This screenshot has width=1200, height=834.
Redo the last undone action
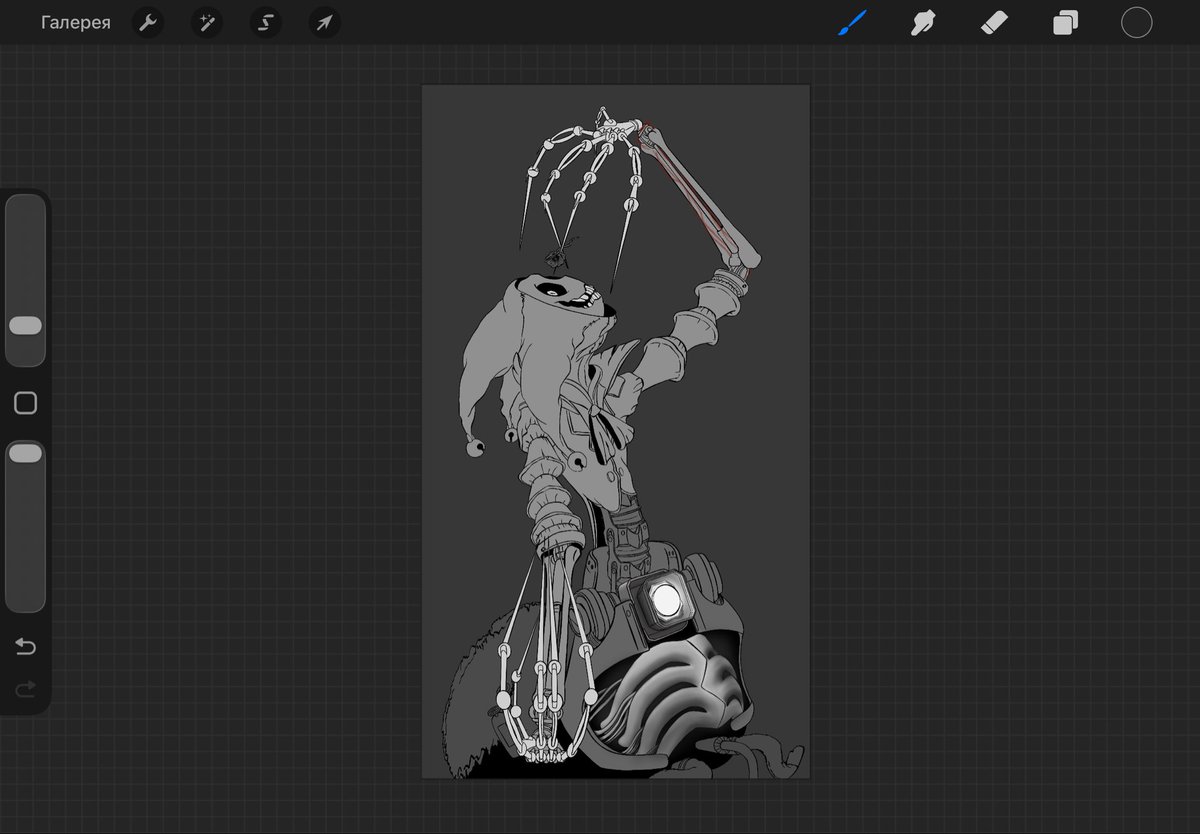pyautogui.click(x=25, y=688)
